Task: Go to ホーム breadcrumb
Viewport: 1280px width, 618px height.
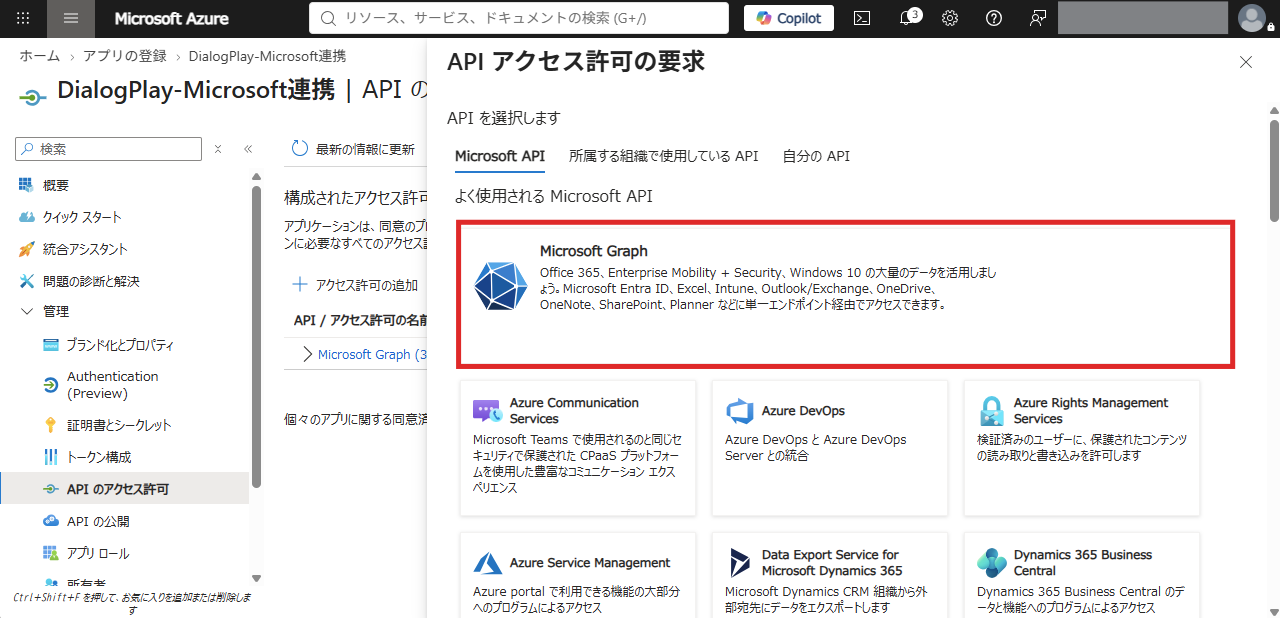Action: [x=40, y=56]
